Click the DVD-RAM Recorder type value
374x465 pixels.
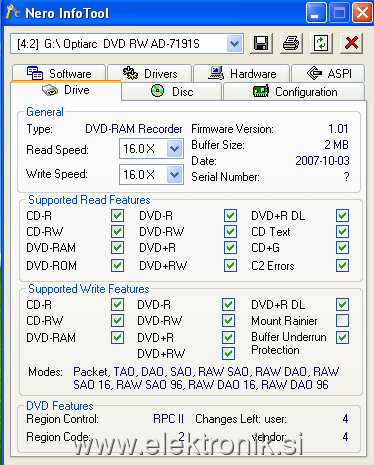(x=134, y=129)
